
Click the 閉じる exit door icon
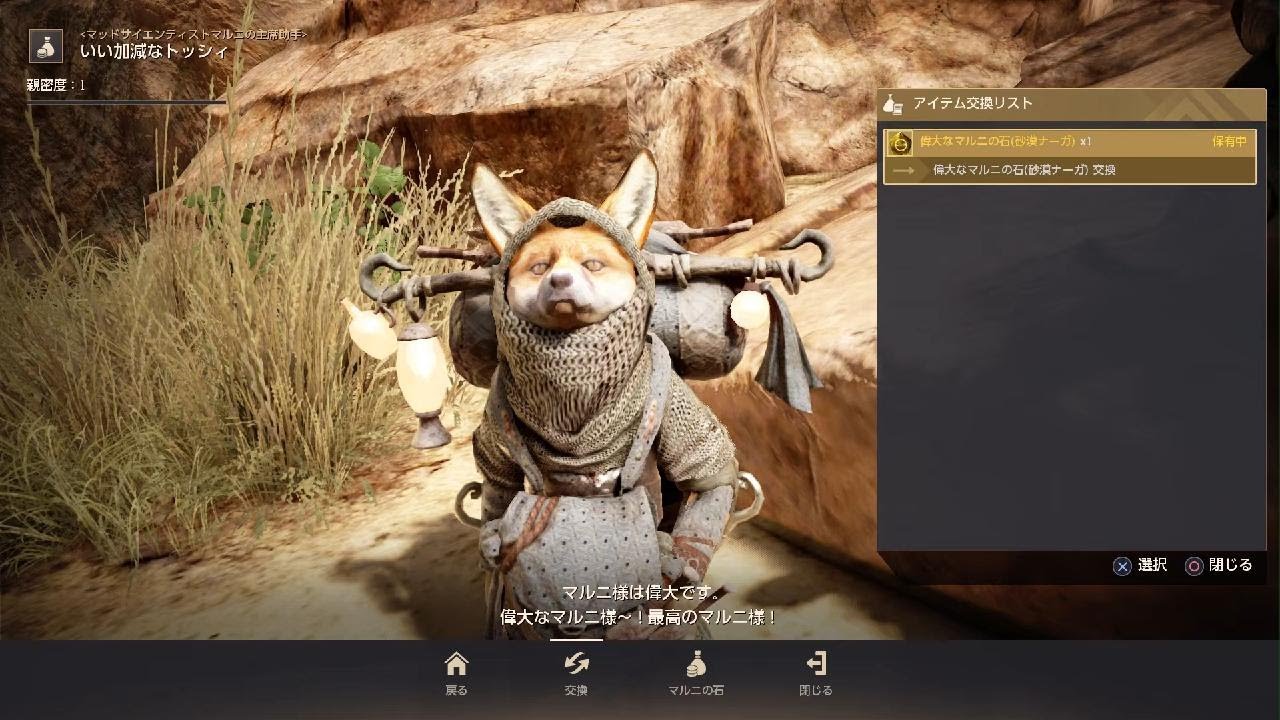point(816,664)
